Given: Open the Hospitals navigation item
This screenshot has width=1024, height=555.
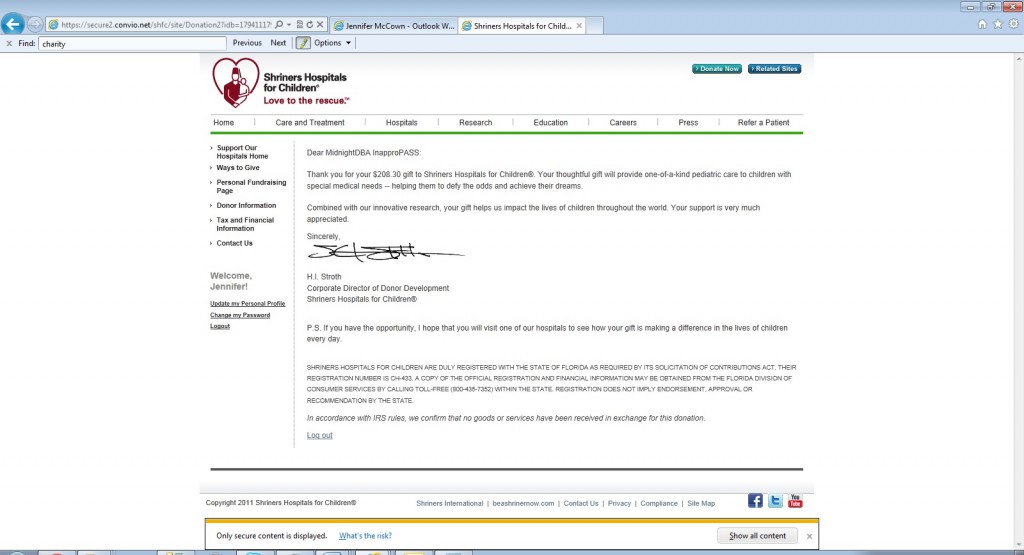Looking at the screenshot, I should [401, 123].
